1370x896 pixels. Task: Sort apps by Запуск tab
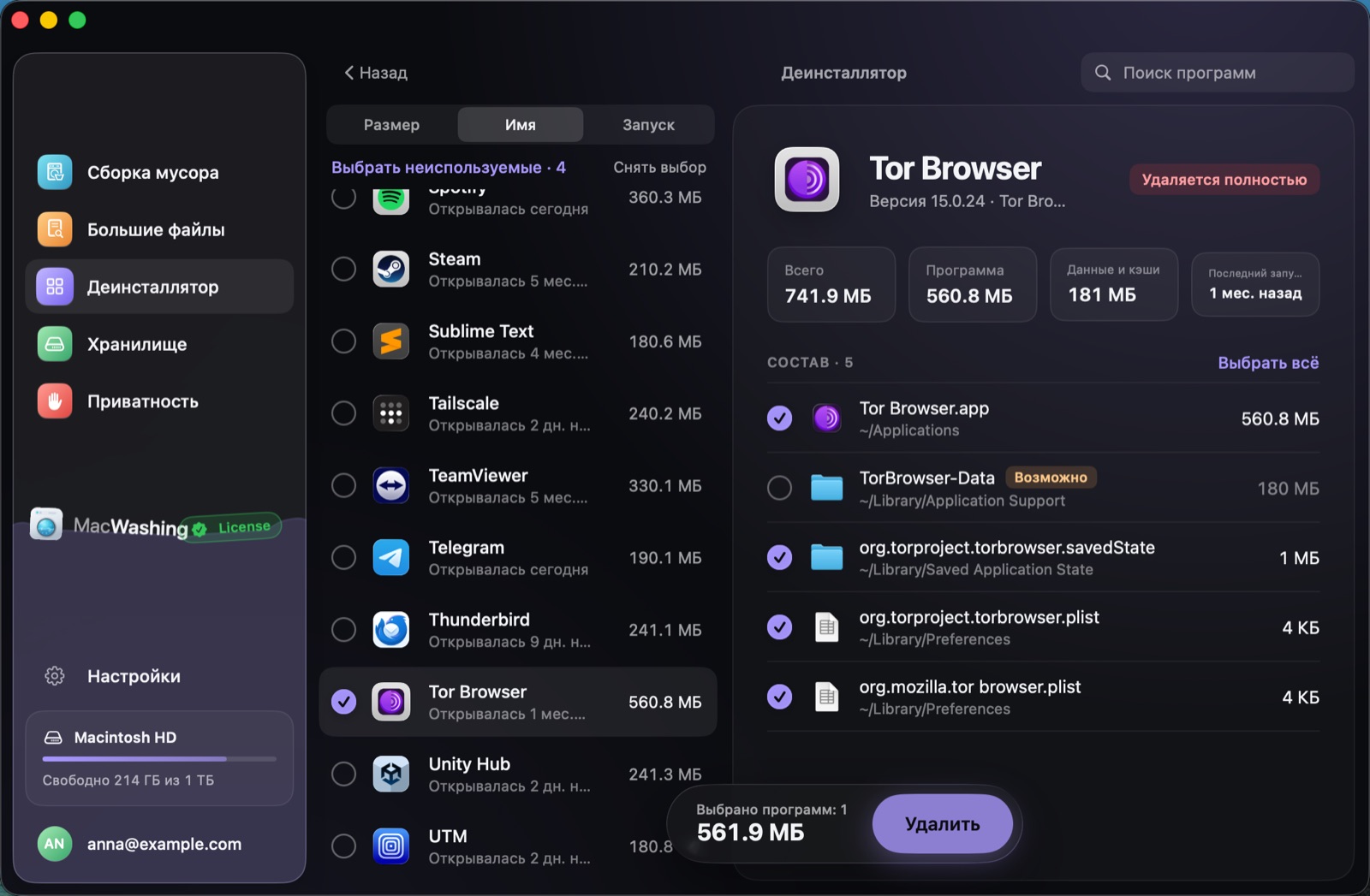[648, 125]
